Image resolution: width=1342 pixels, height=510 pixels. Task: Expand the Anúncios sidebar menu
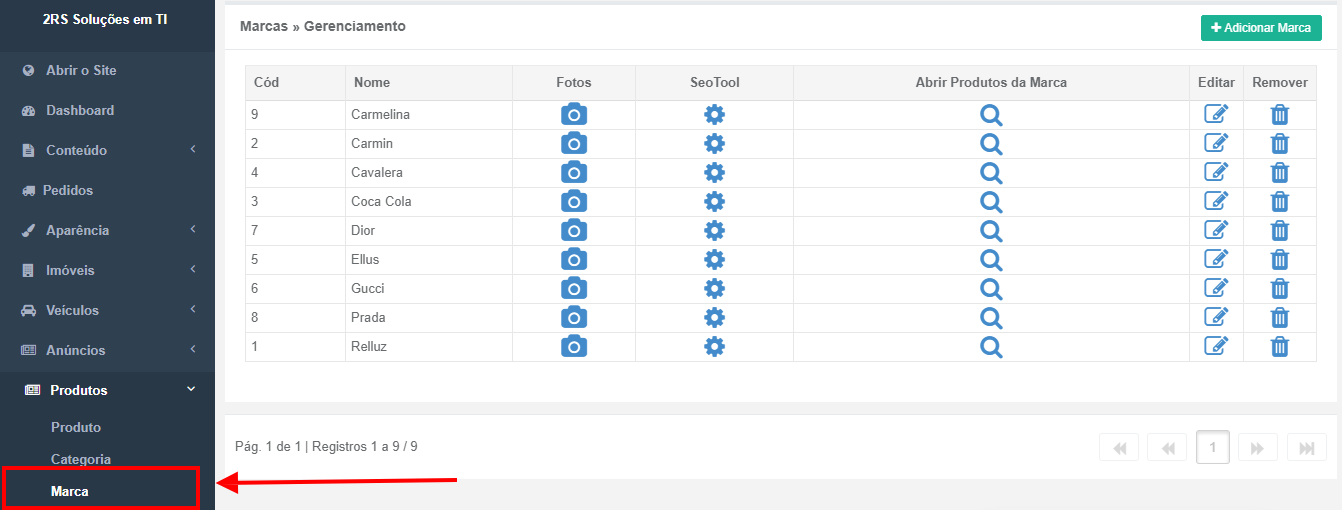point(107,350)
